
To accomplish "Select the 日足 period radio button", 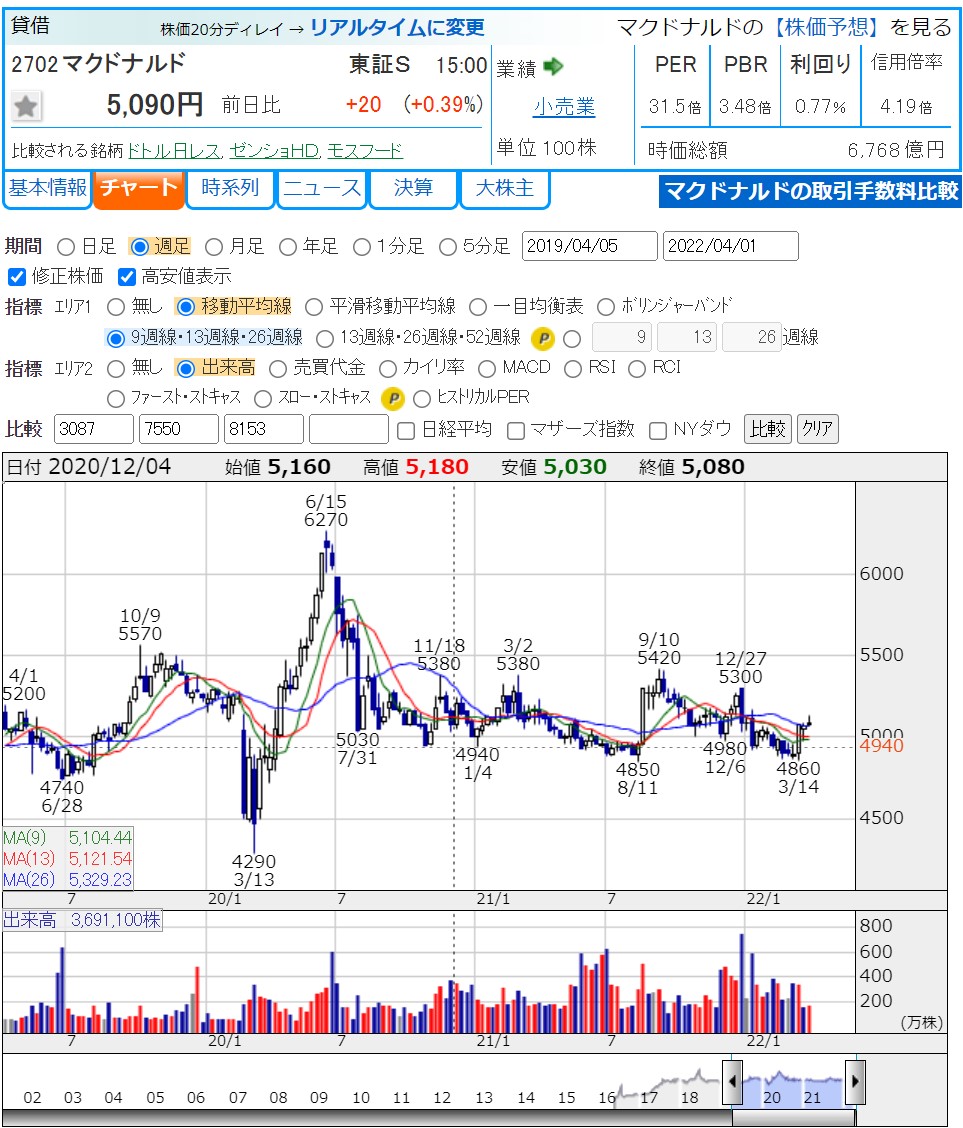I will (66, 246).
